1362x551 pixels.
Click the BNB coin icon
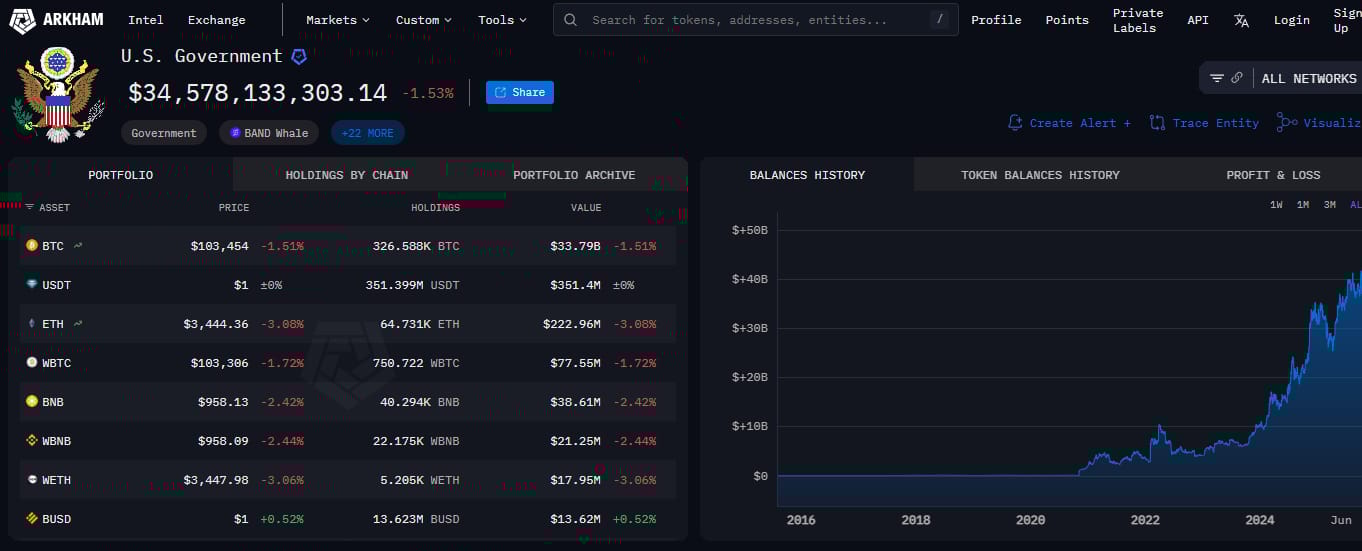(x=32, y=401)
